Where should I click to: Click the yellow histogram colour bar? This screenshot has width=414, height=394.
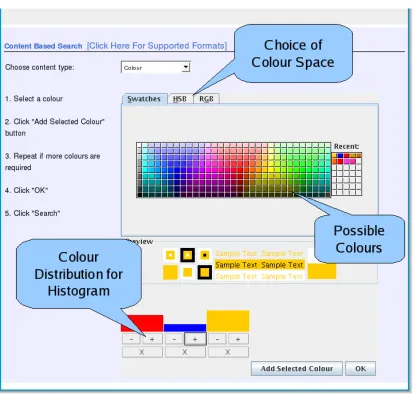click(x=228, y=321)
